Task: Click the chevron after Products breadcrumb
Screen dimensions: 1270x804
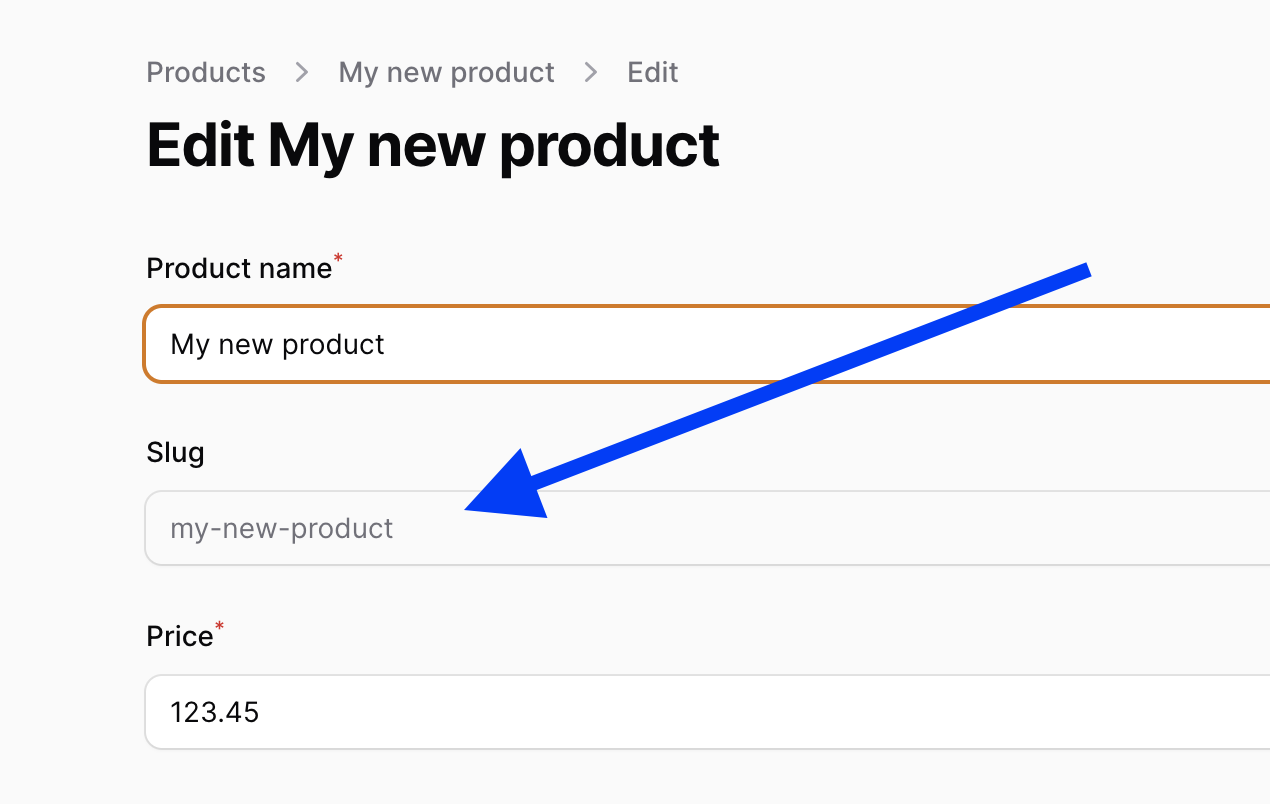Action: pyautogui.click(x=302, y=72)
